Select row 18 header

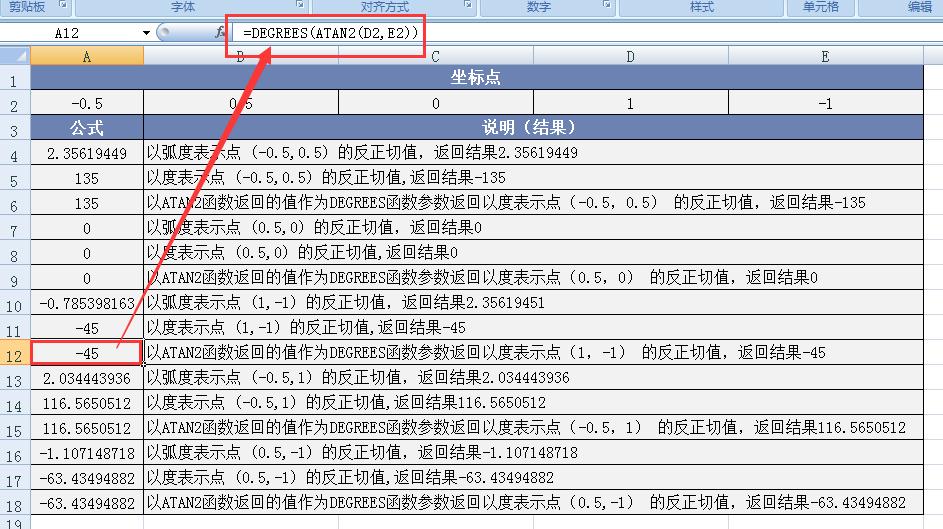[x=15, y=503]
